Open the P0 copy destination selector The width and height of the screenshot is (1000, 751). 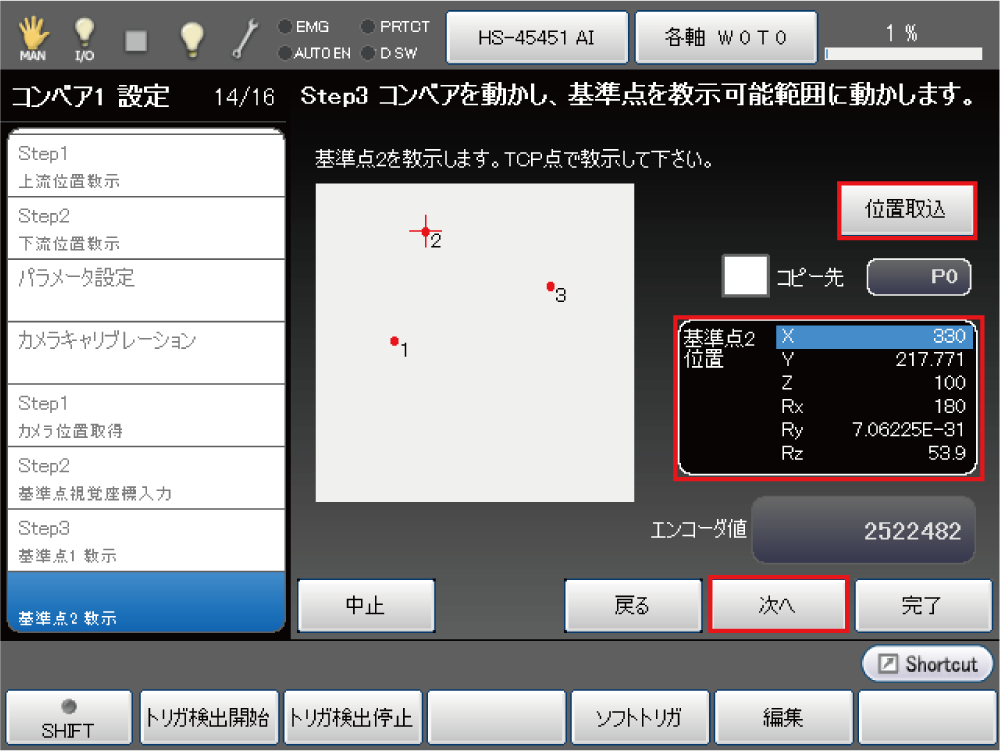(919, 277)
